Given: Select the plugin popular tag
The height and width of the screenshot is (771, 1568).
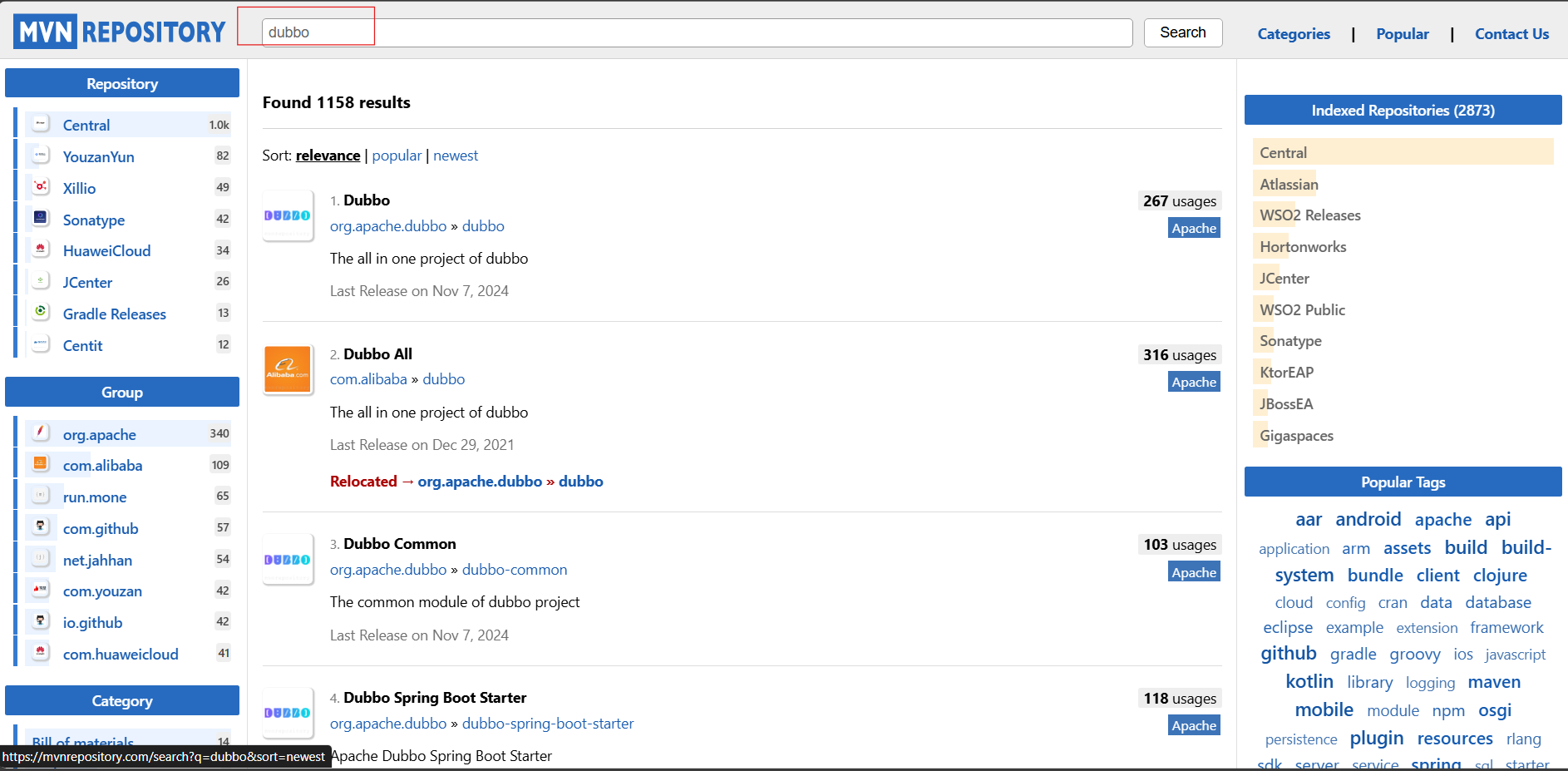Looking at the screenshot, I should [1376, 739].
